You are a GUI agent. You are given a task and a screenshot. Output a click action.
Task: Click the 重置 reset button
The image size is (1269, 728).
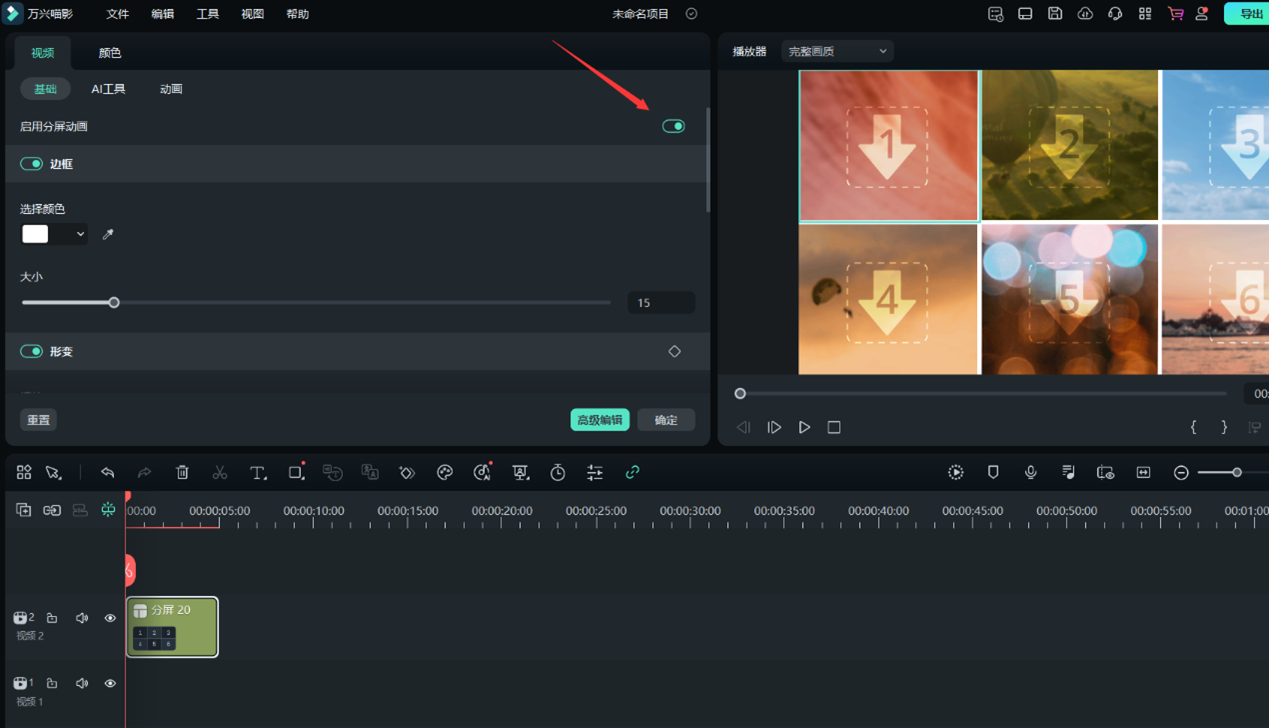(x=39, y=420)
